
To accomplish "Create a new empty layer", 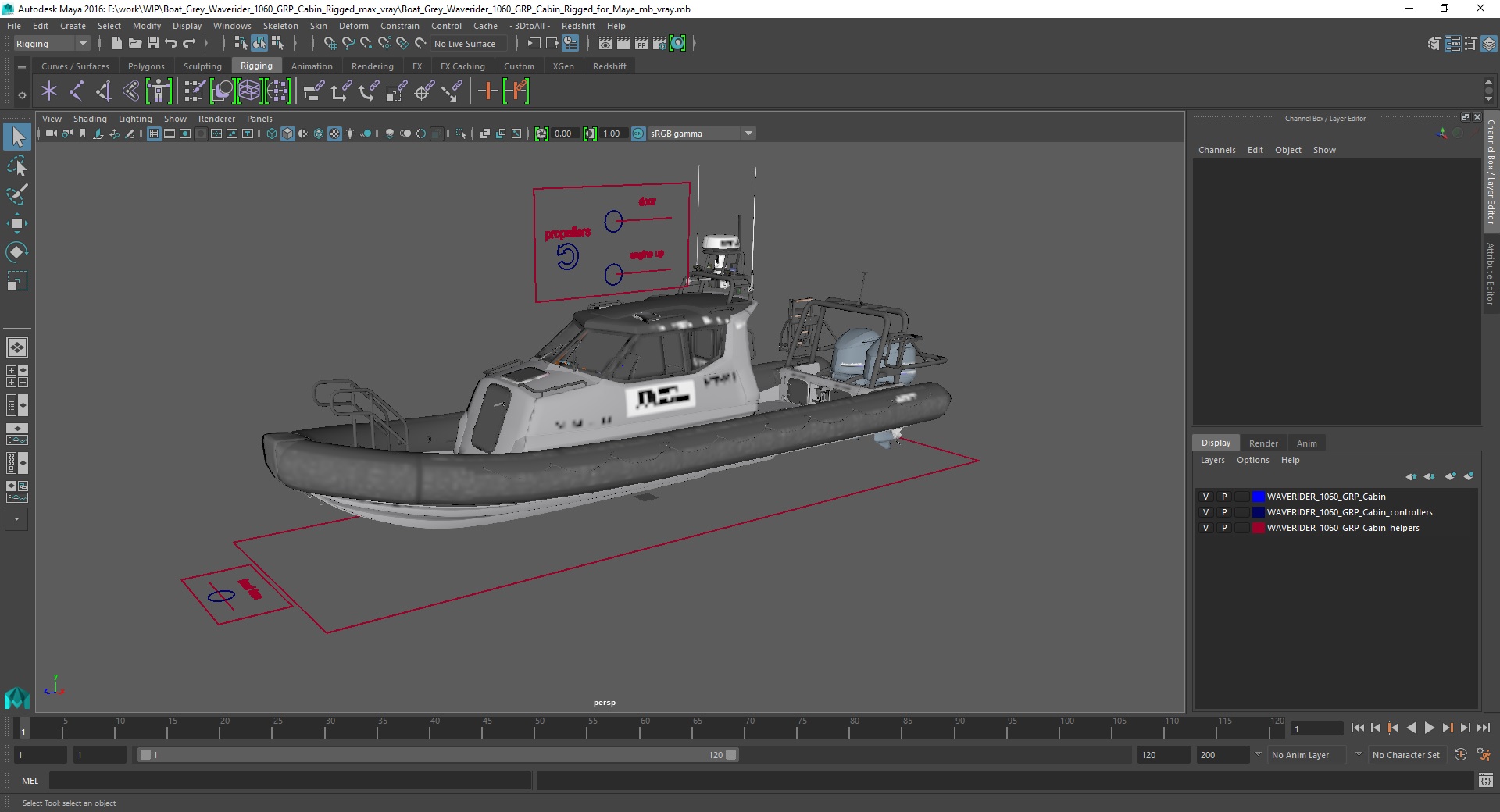I will [x=1451, y=476].
